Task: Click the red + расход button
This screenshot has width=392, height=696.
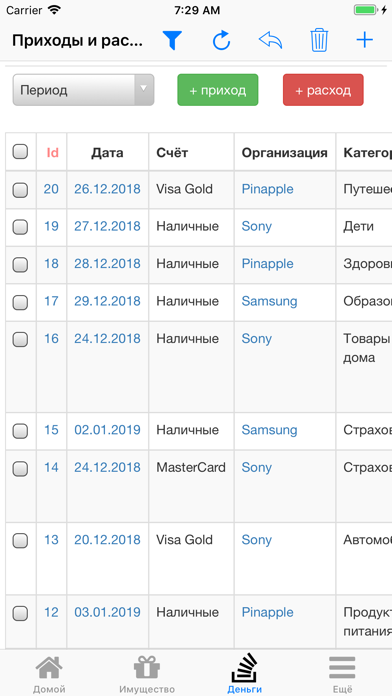Action: click(x=323, y=90)
